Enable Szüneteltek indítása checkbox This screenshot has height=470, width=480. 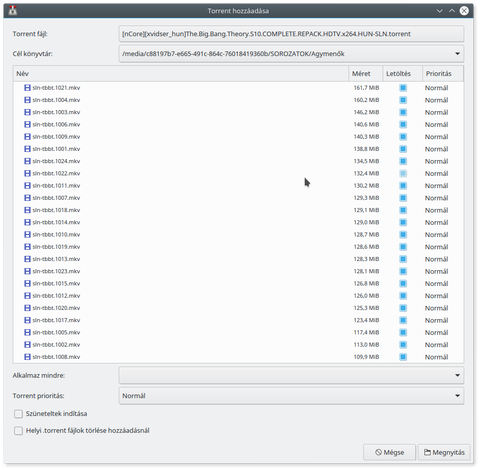pyautogui.click(x=18, y=414)
